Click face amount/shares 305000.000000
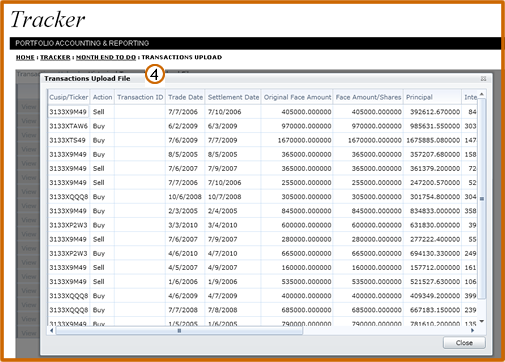This screenshot has width=505, height=362. (x=377, y=197)
